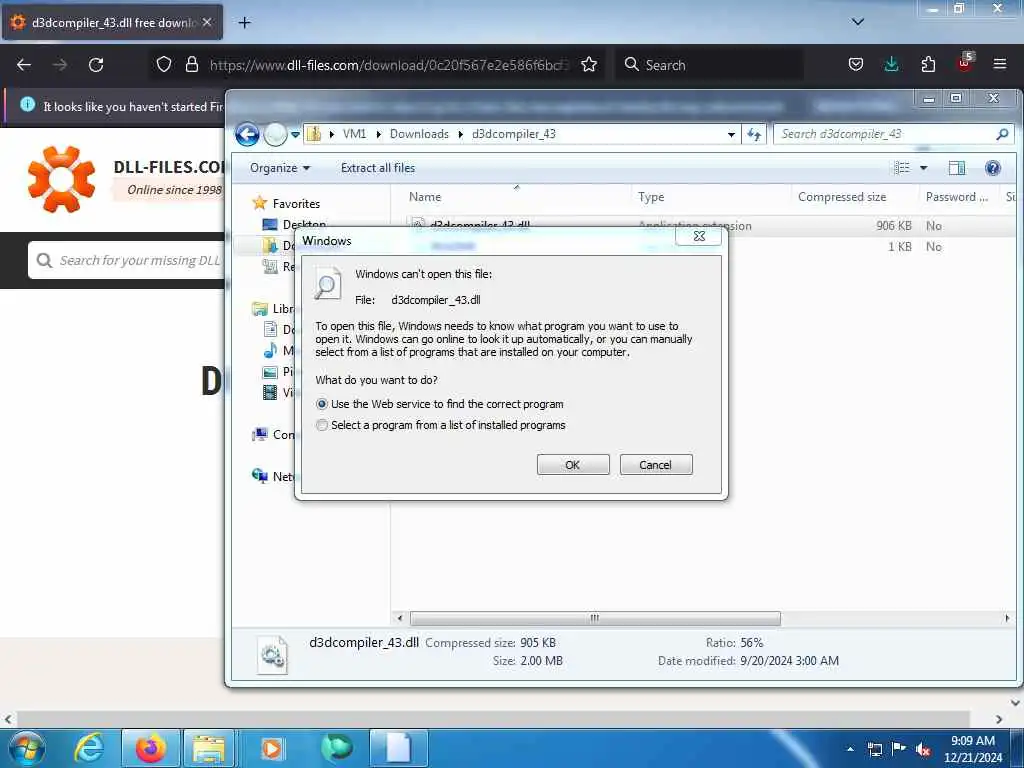Click the horizontal scrollbar in Explorer
This screenshot has height=768, width=1024.
pos(594,618)
